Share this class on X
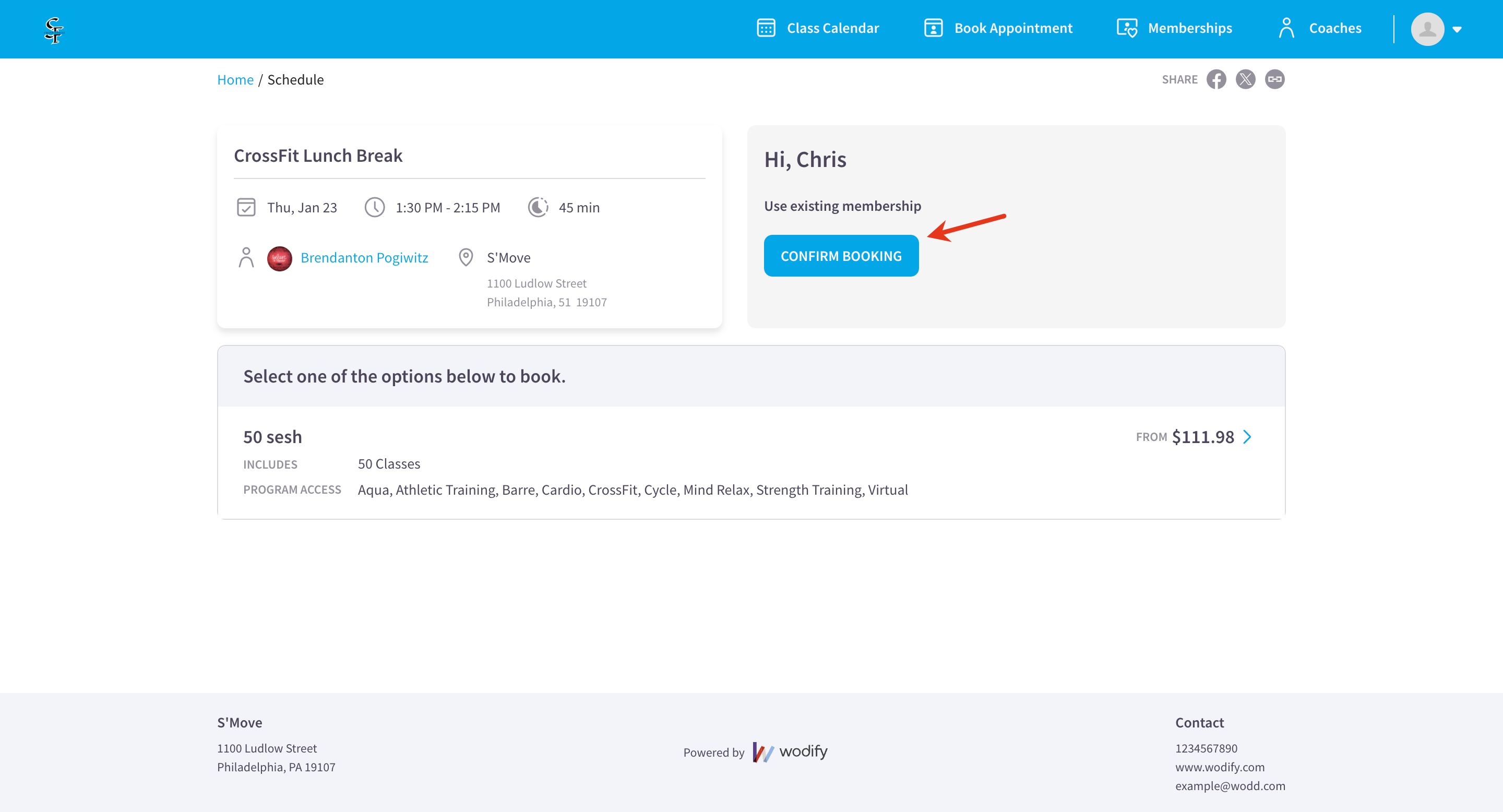Image resolution: width=1503 pixels, height=812 pixels. coord(1245,79)
